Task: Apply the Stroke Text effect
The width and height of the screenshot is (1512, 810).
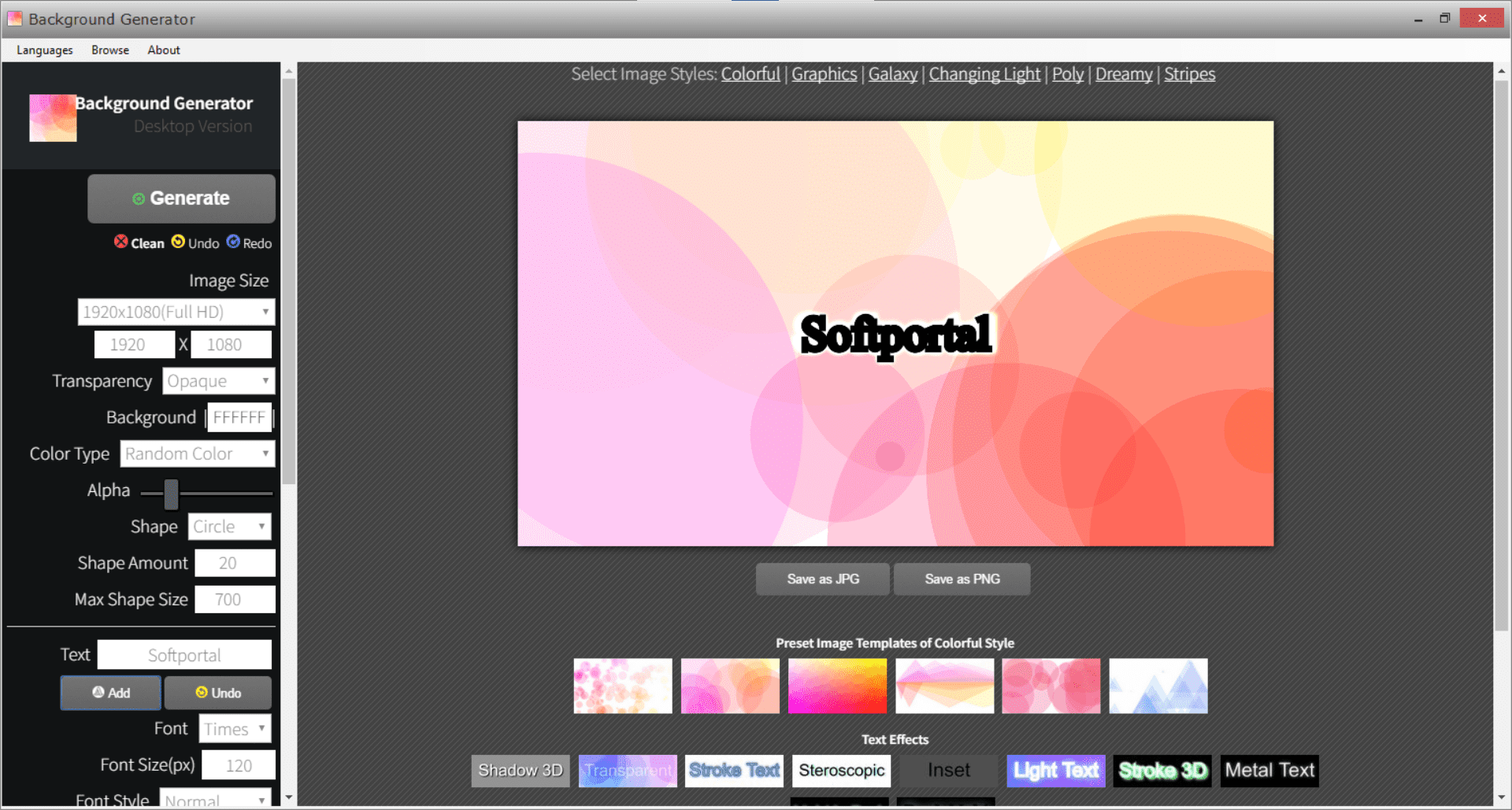Action: (735, 771)
